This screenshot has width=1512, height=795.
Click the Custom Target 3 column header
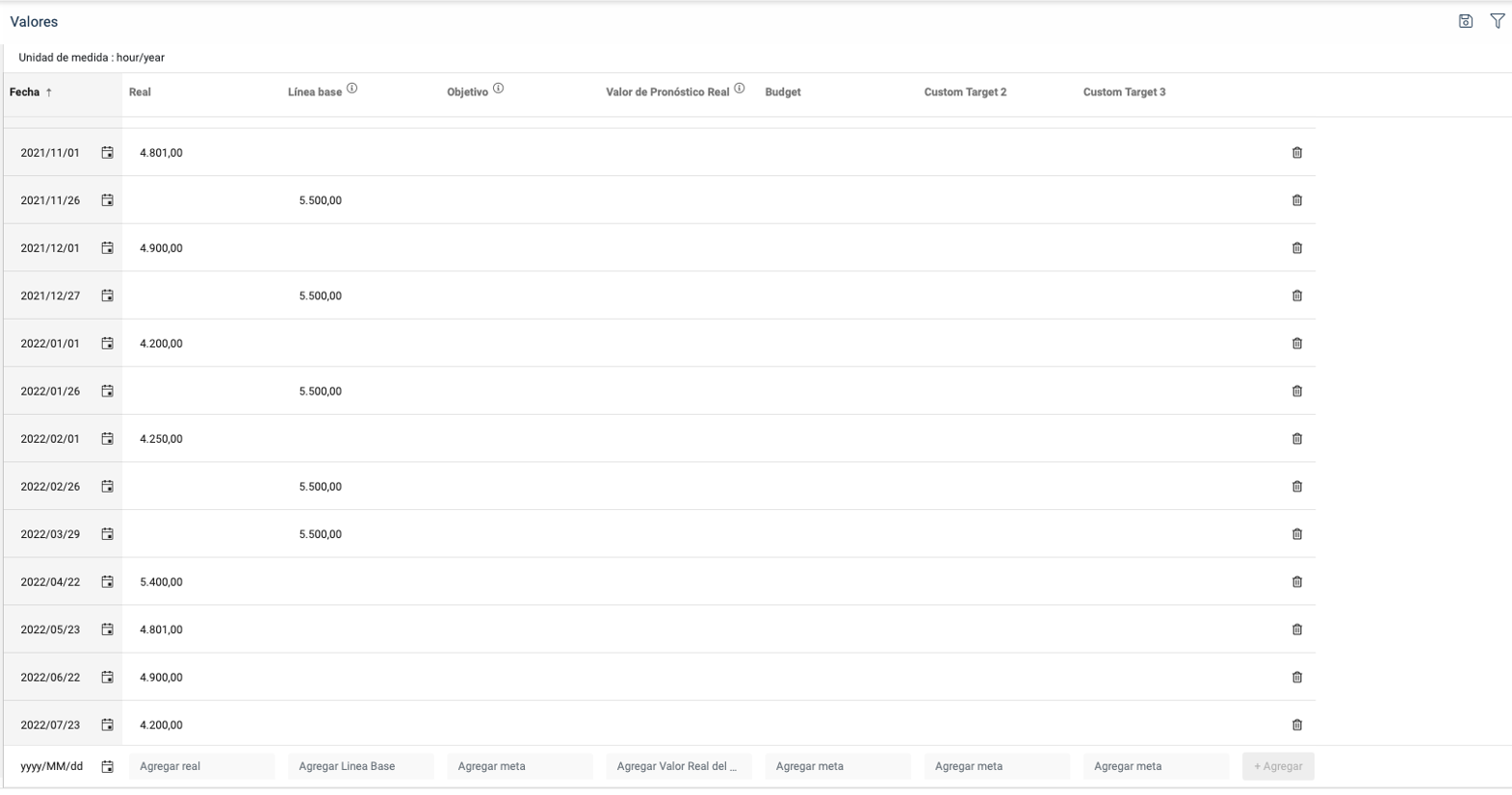tap(1124, 92)
